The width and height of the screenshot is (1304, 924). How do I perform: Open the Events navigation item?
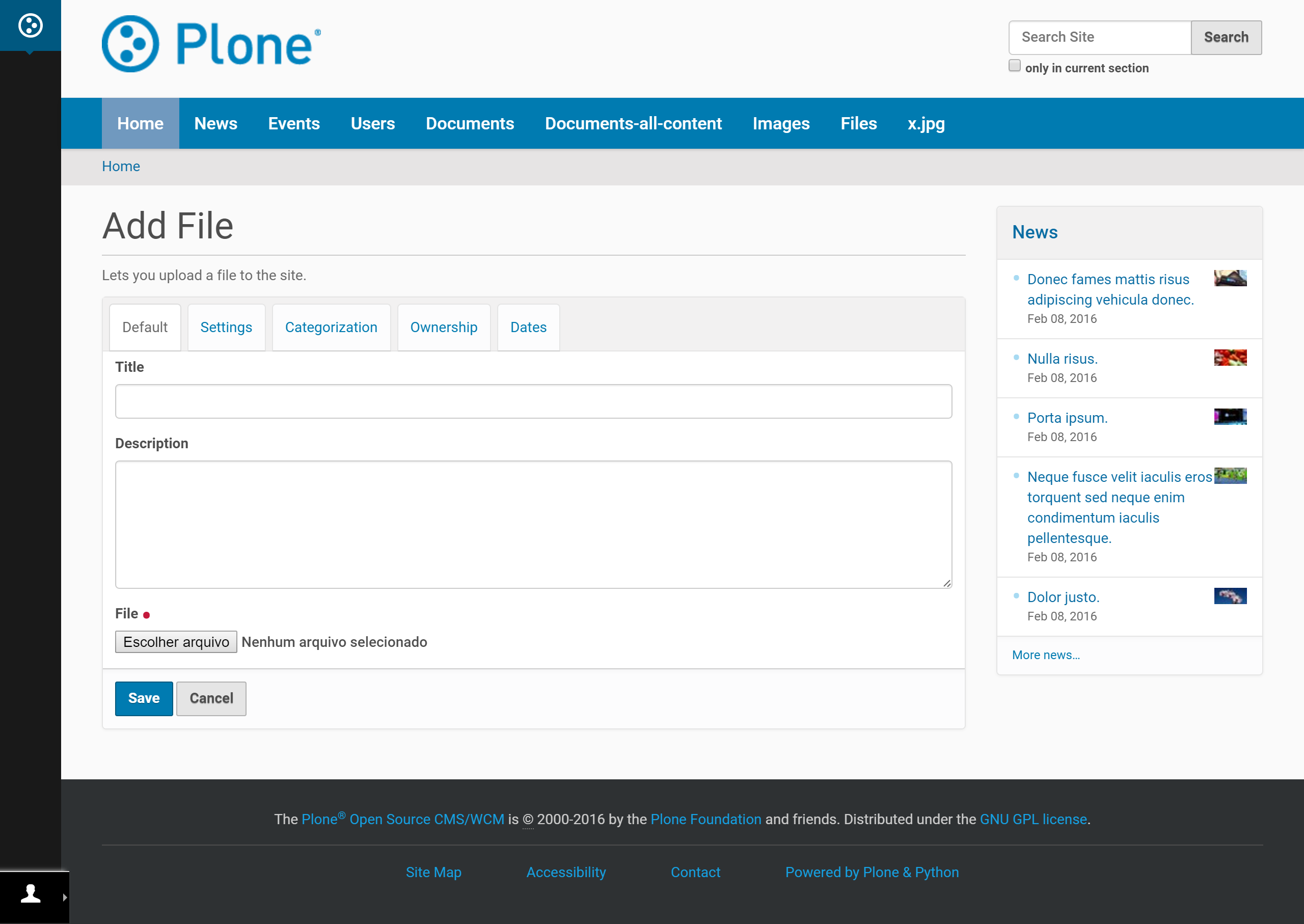294,123
